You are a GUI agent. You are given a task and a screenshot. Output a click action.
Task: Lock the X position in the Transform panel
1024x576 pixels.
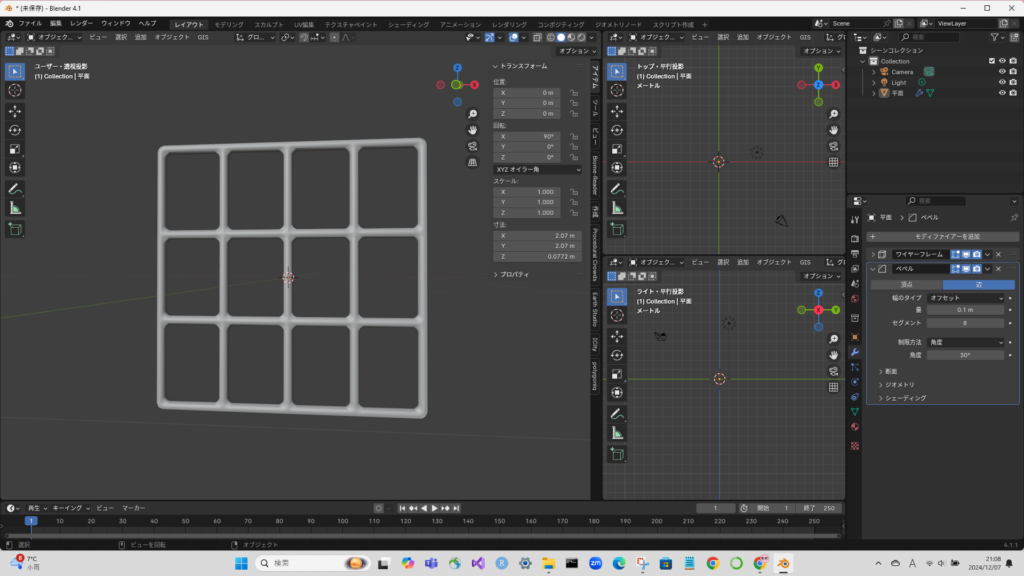click(x=574, y=92)
